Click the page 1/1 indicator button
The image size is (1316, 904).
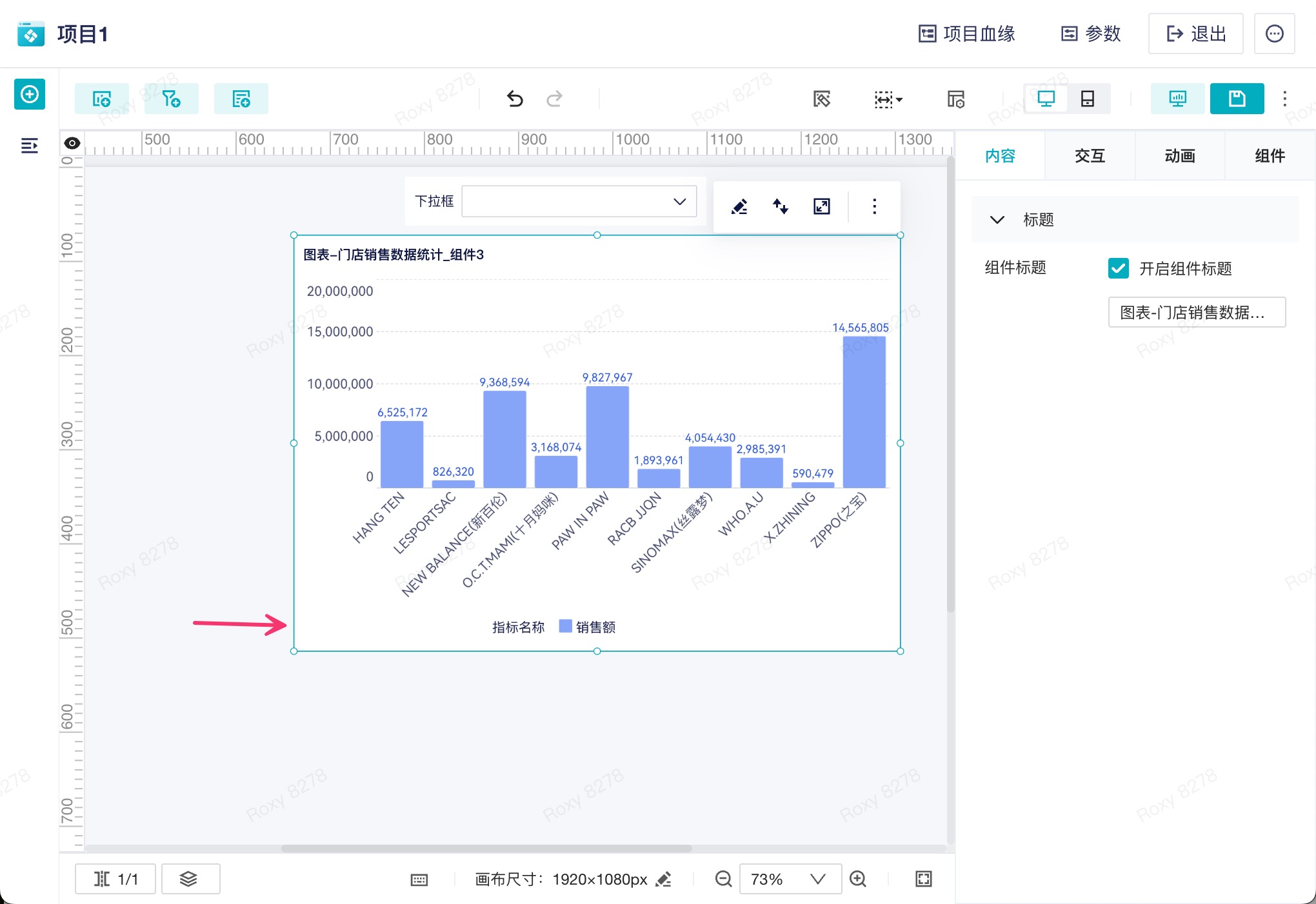click(115, 879)
